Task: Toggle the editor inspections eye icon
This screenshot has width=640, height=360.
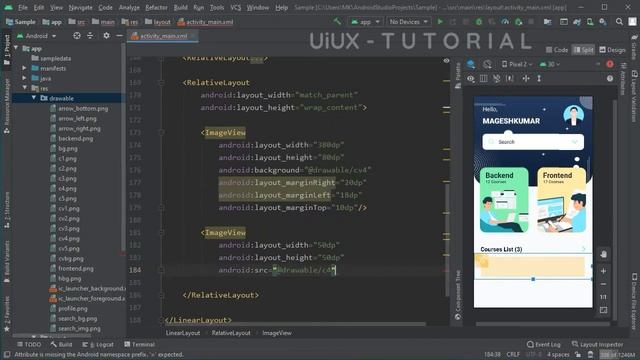Action: 447,60
